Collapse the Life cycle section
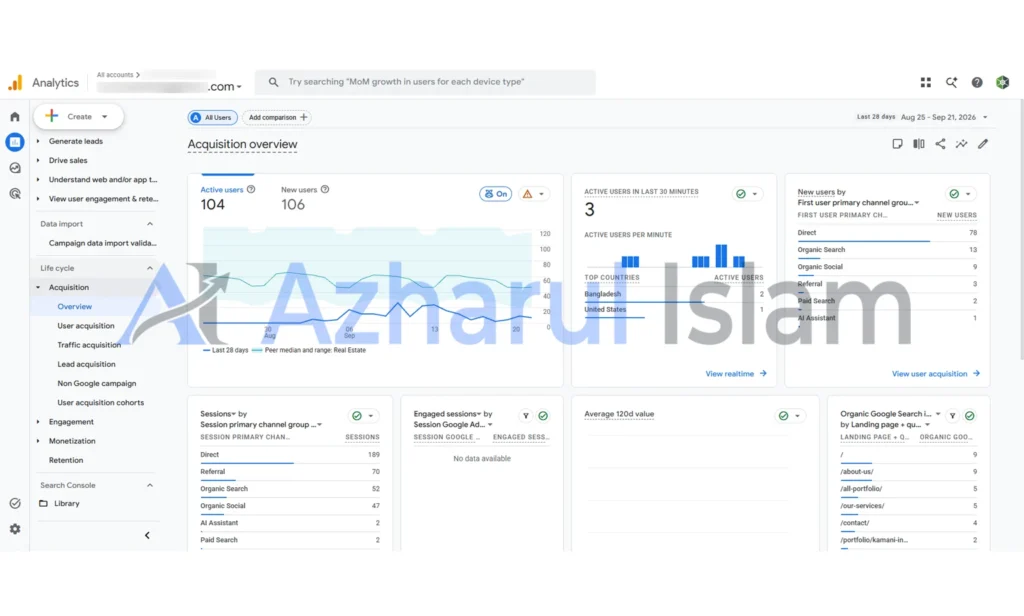This screenshot has height=616, width=1024. click(150, 268)
